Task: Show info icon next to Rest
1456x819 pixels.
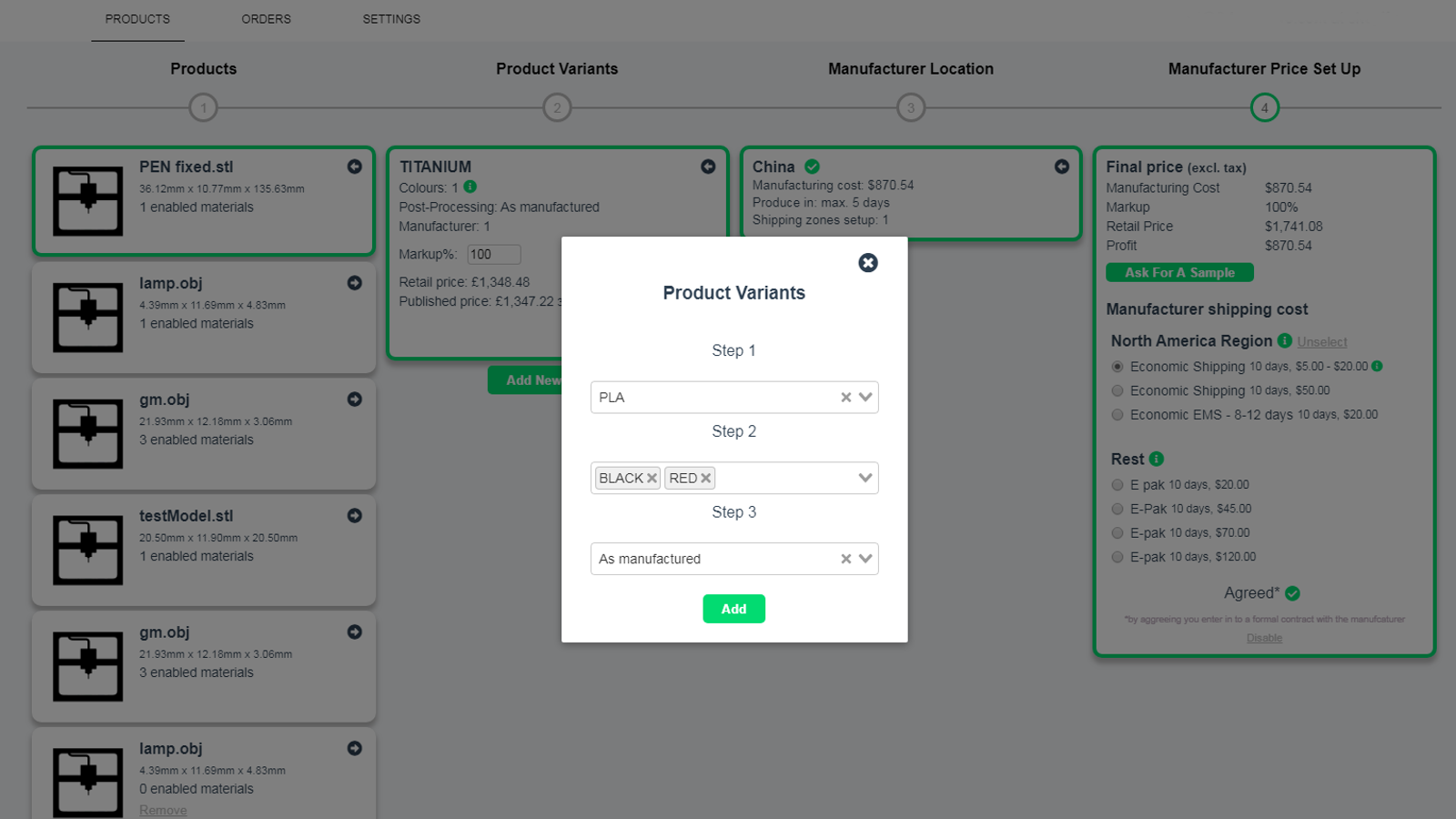Action: tap(1157, 459)
